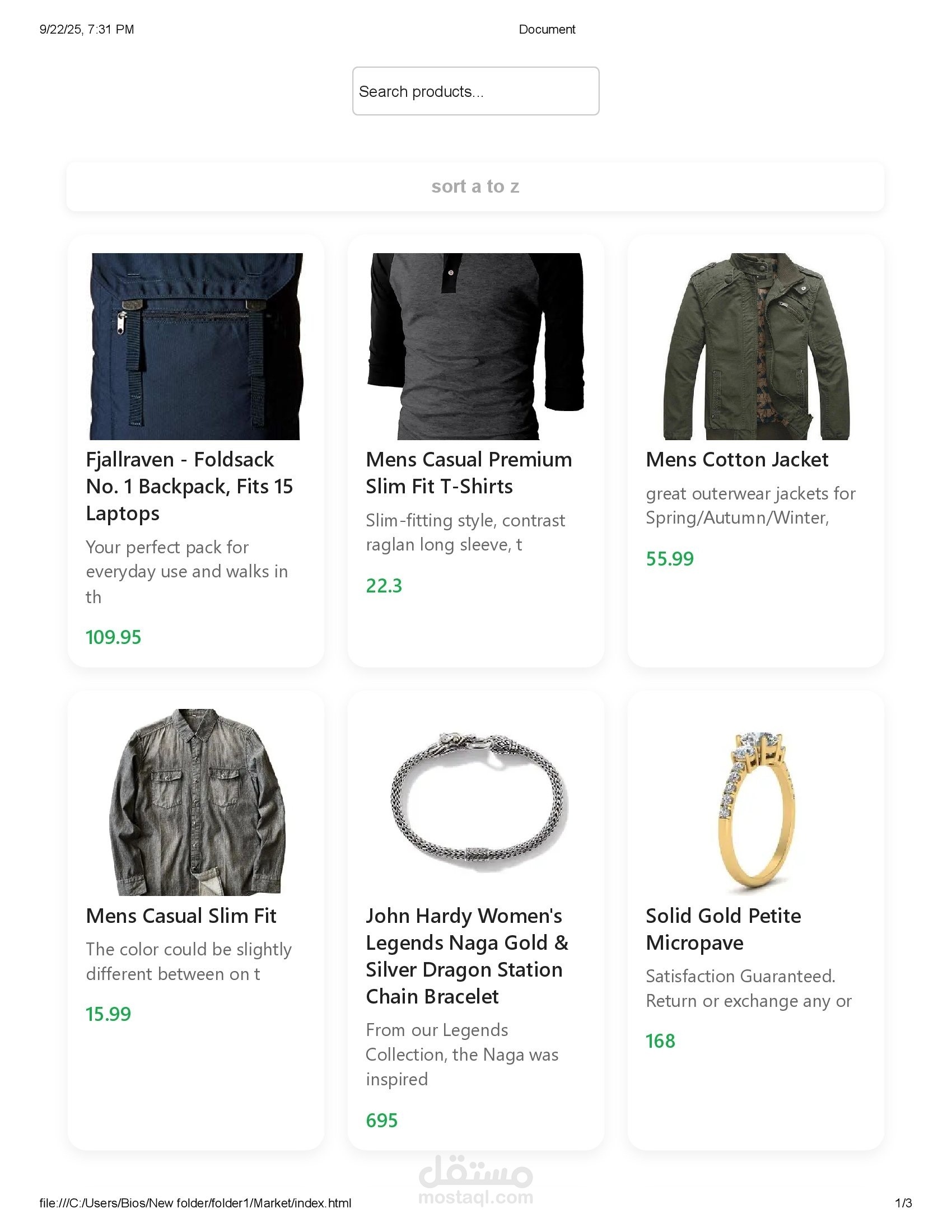Select the Mens Casual Slim Fit title
Image resolution: width=952 pixels, height=1232 pixels.
pyautogui.click(x=181, y=916)
